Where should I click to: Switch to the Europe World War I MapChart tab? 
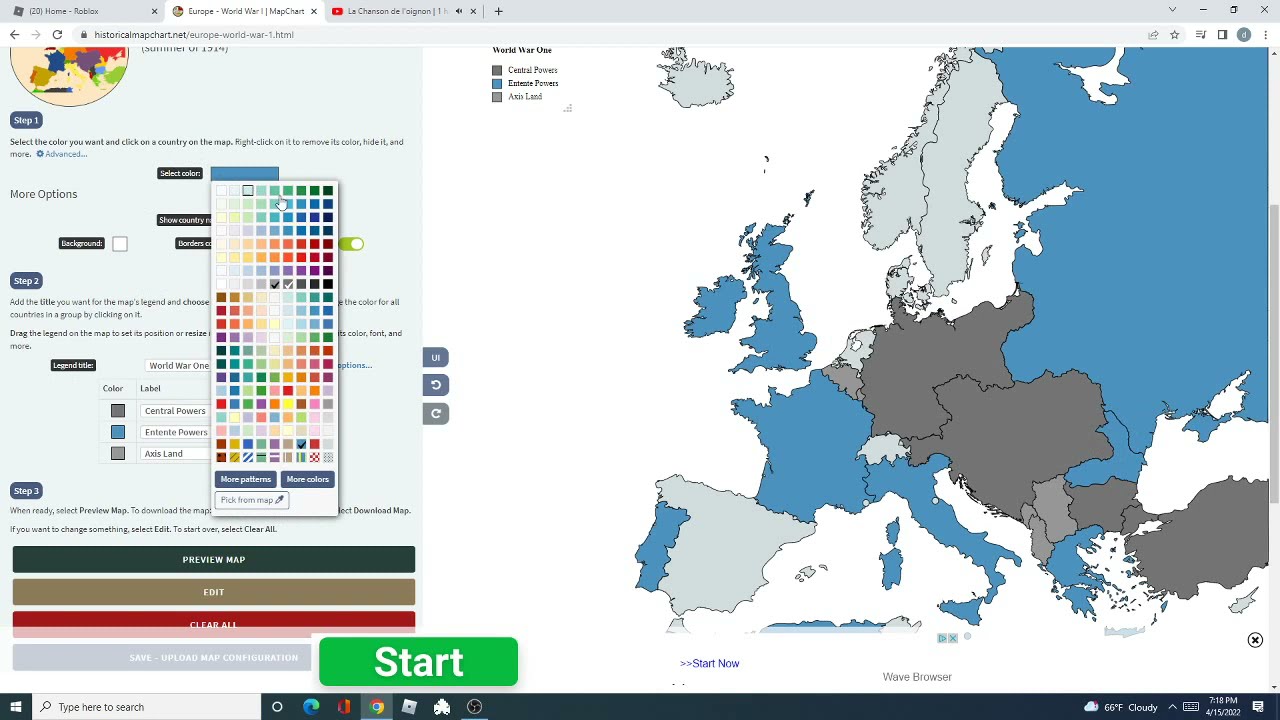click(x=244, y=11)
